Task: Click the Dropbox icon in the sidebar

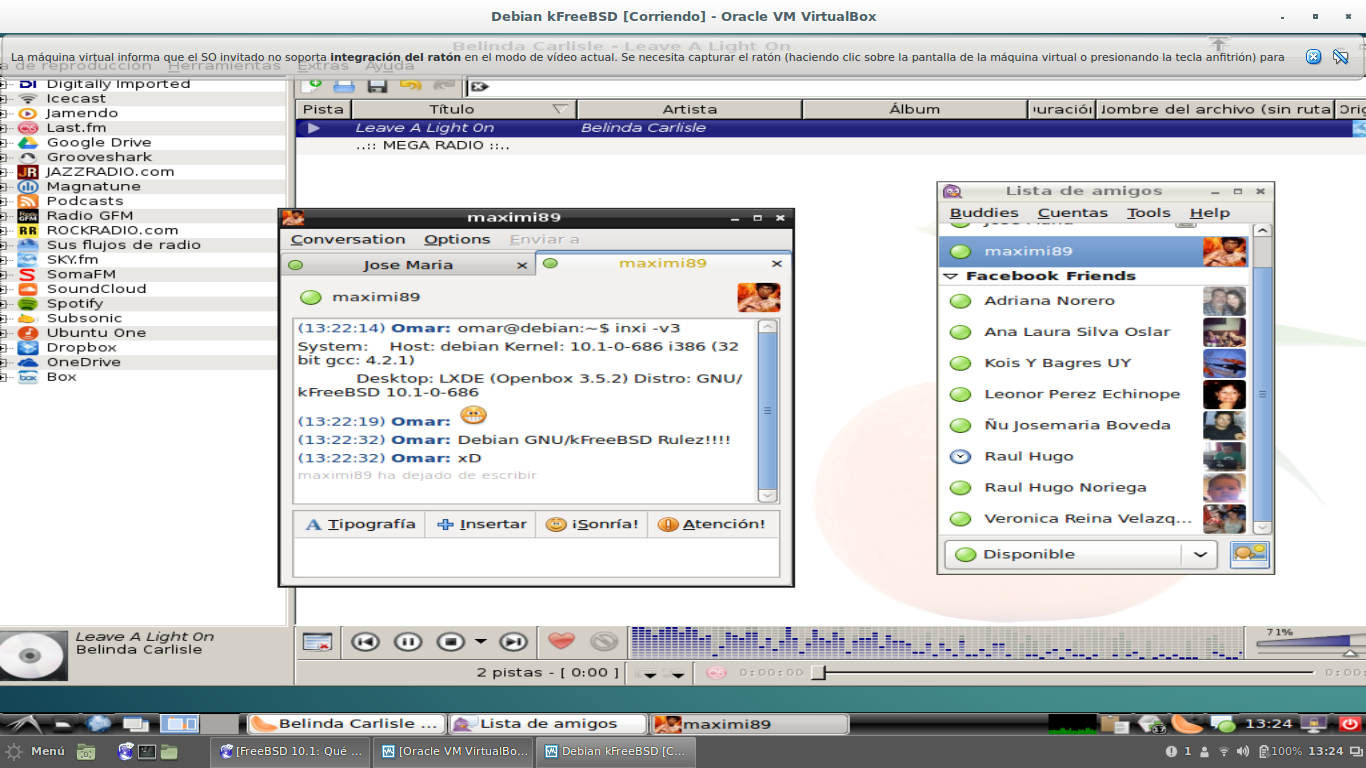Action: pos(28,347)
